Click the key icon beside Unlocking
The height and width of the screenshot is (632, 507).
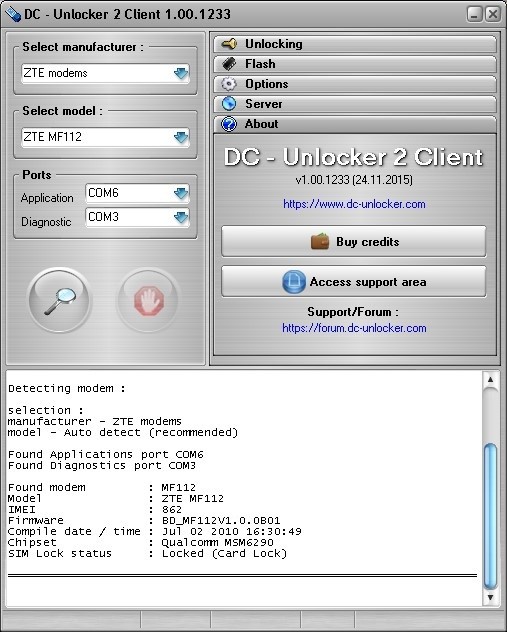229,44
